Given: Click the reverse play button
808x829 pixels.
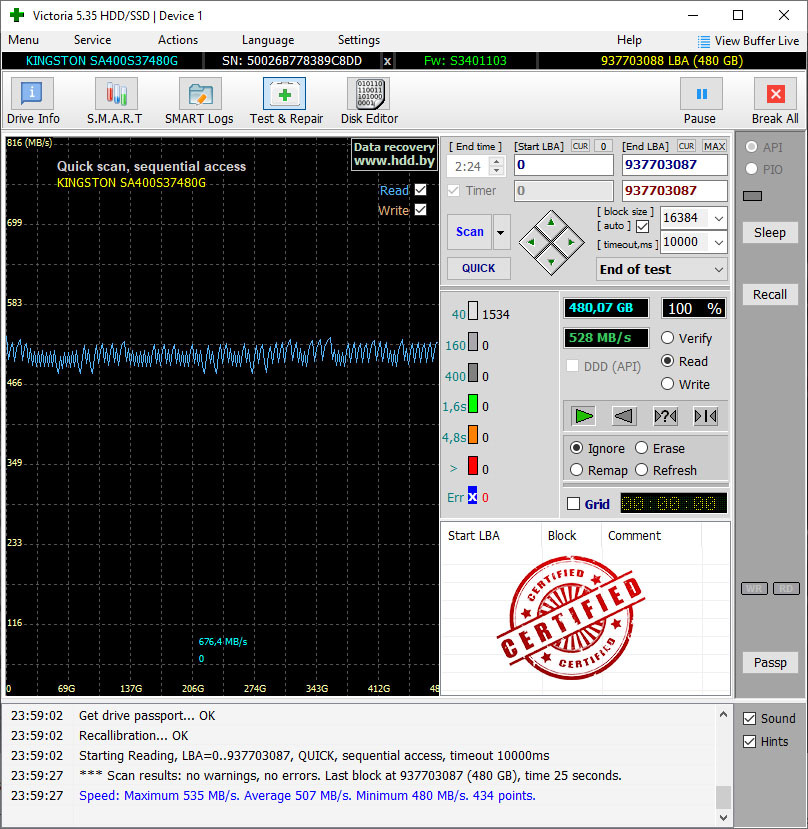Looking at the screenshot, I should [x=624, y=416].
